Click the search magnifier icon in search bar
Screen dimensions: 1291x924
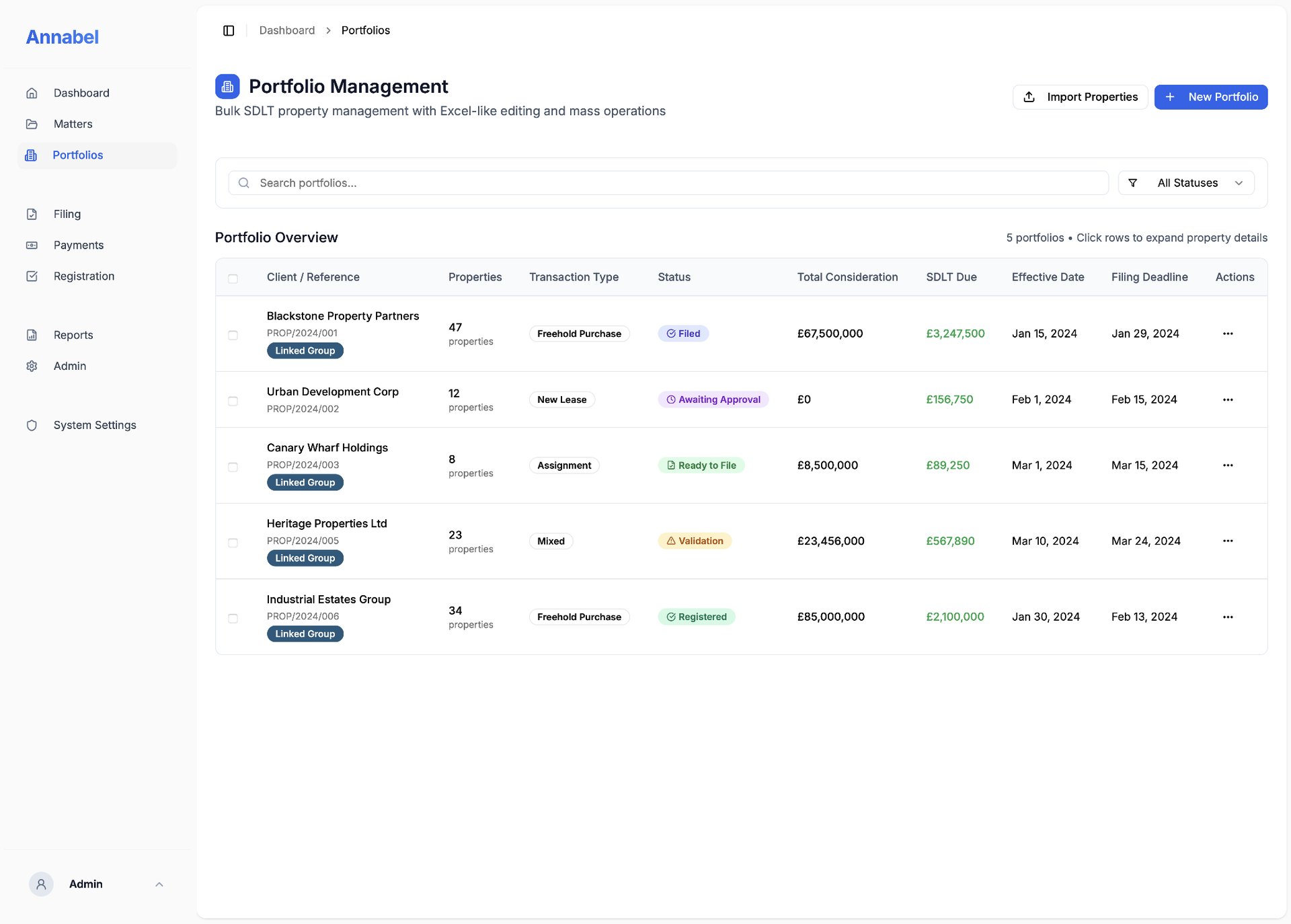[243, 182]
